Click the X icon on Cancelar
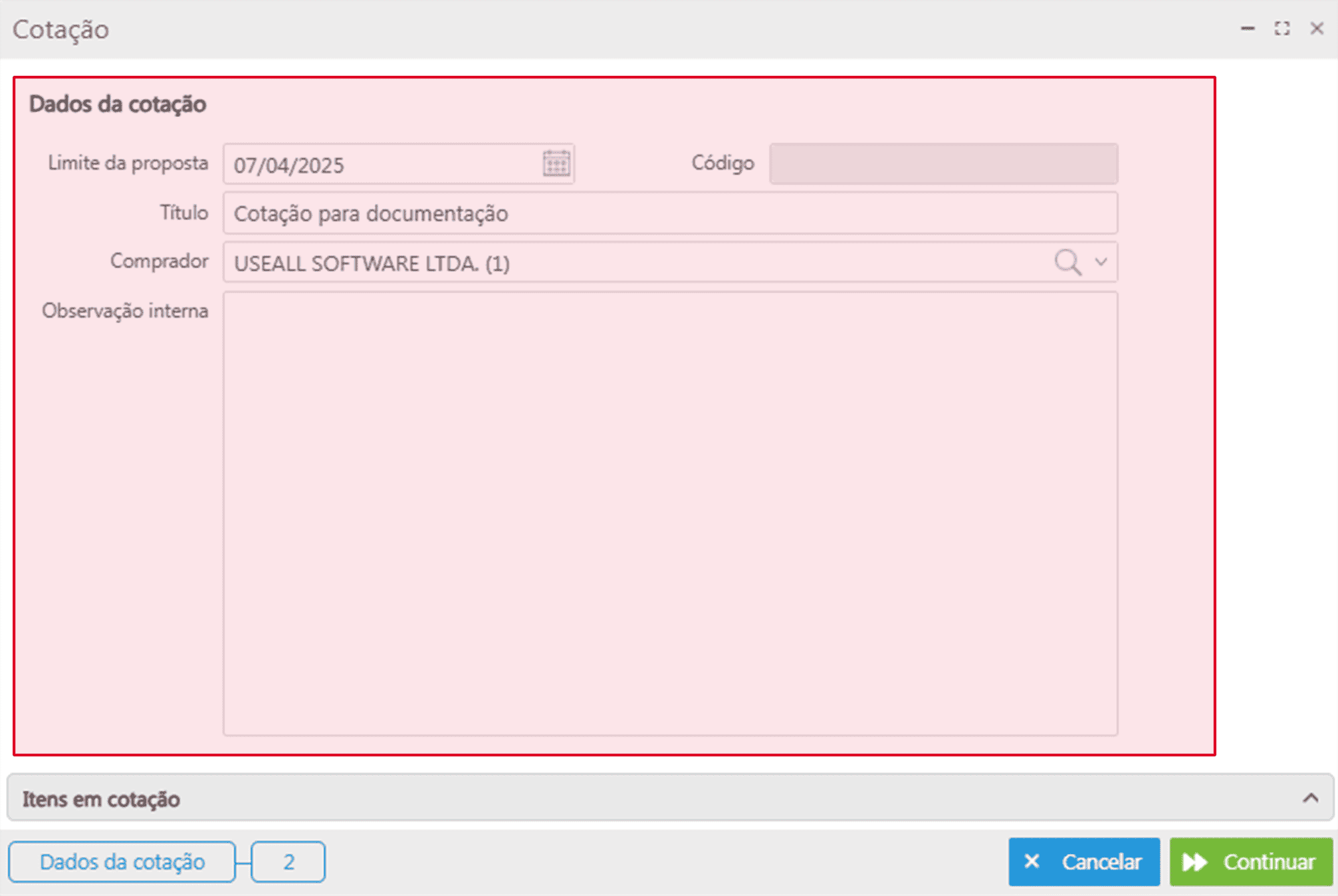This screenshot has width=1338, height=896. point(1032,861)
